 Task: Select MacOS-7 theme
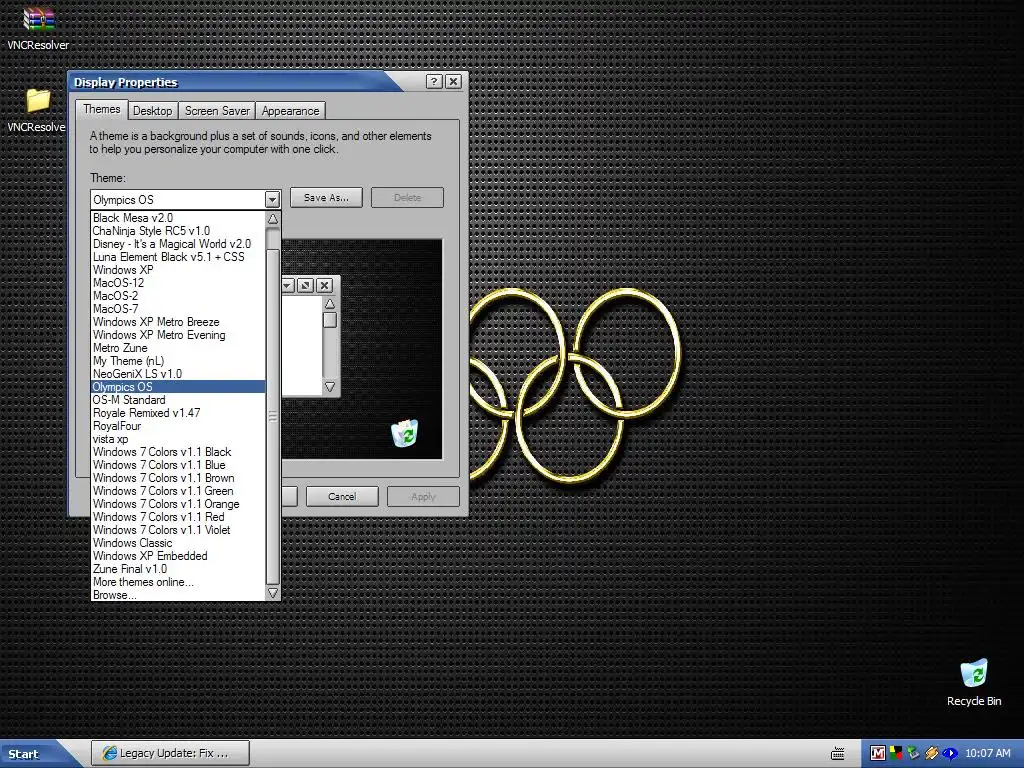[x=178, y=309]
